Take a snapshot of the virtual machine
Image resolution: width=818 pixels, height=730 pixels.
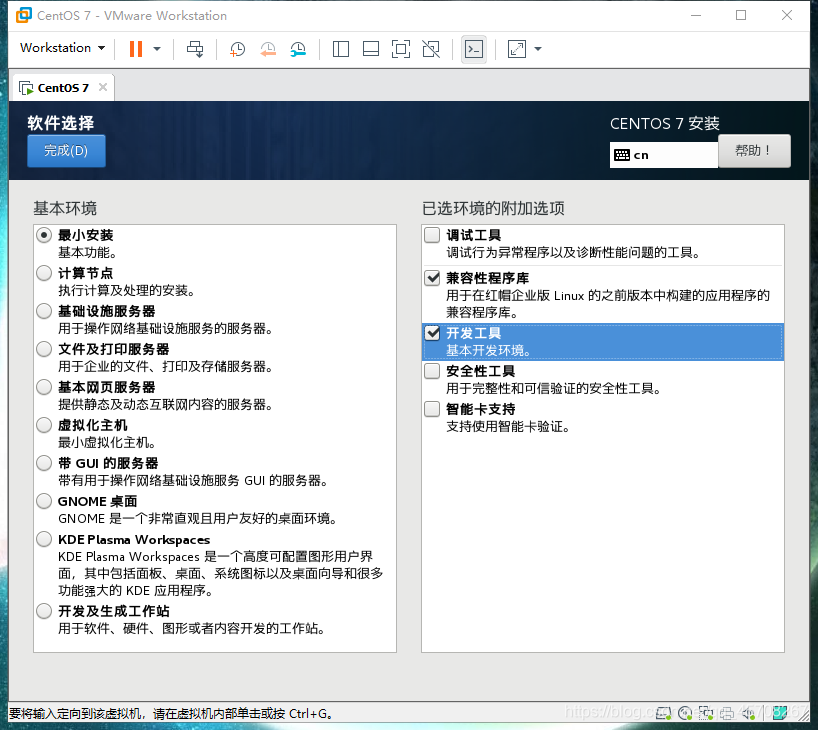(x=237, y=48)
